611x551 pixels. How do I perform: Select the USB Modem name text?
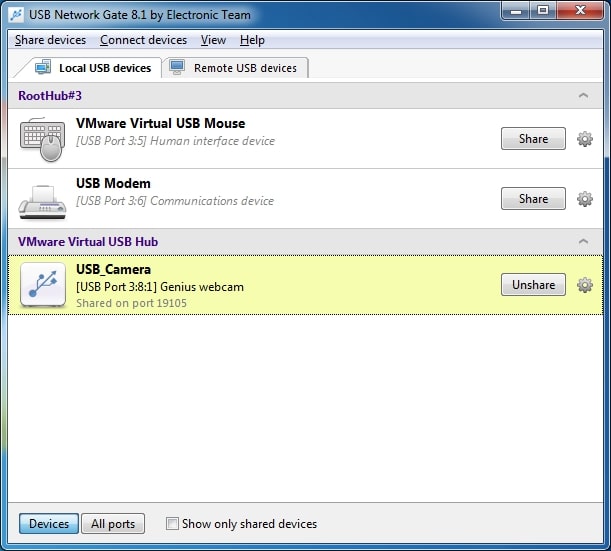[x=113, y=183]
